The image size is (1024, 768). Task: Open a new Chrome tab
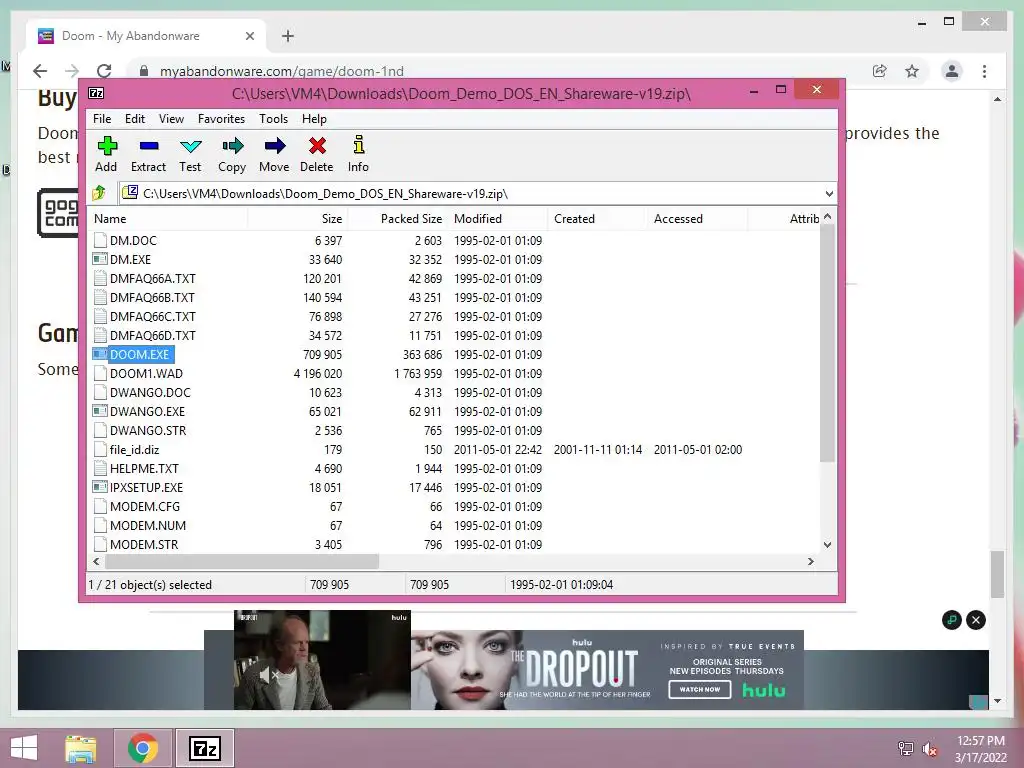(x=287, y=36)
